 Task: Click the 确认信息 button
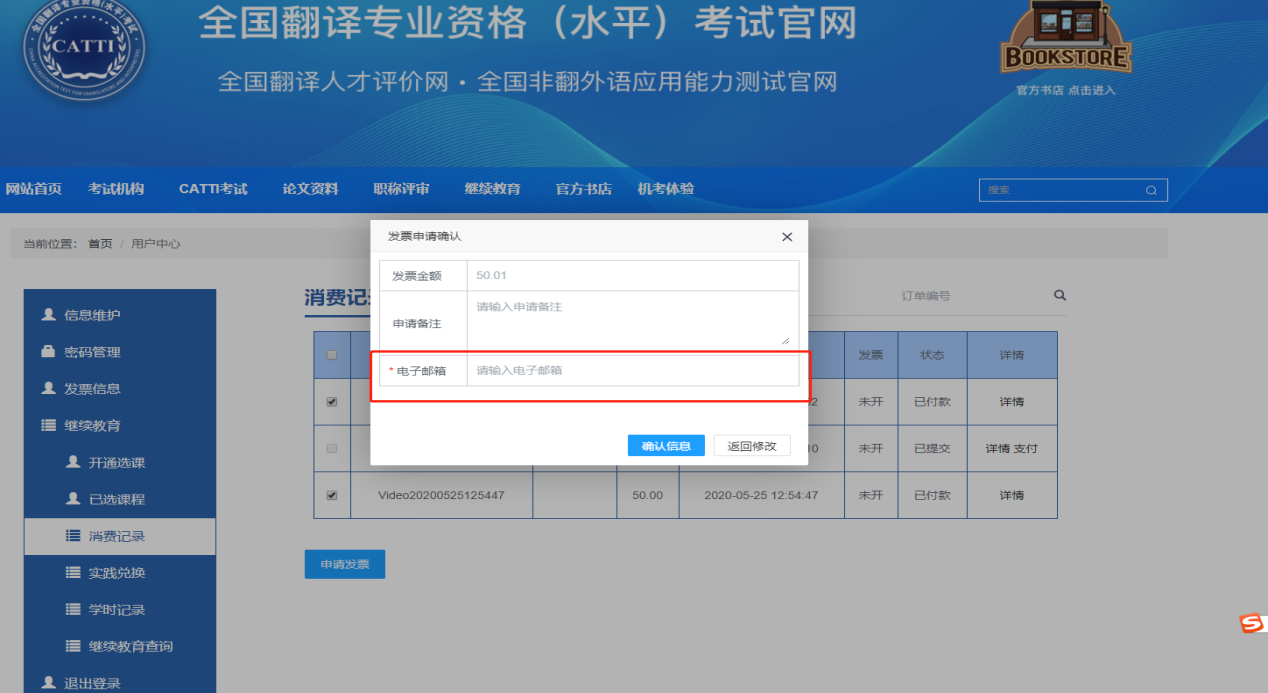(666, 446)
